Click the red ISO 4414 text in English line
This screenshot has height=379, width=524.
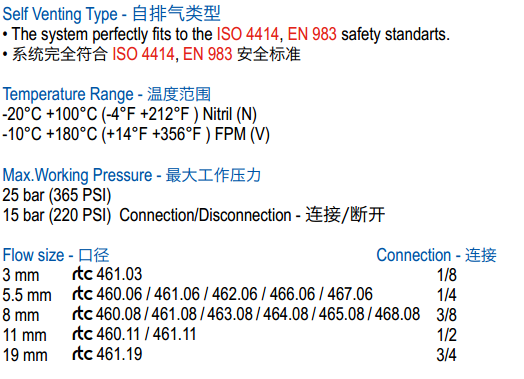click(x=248, y=34)
